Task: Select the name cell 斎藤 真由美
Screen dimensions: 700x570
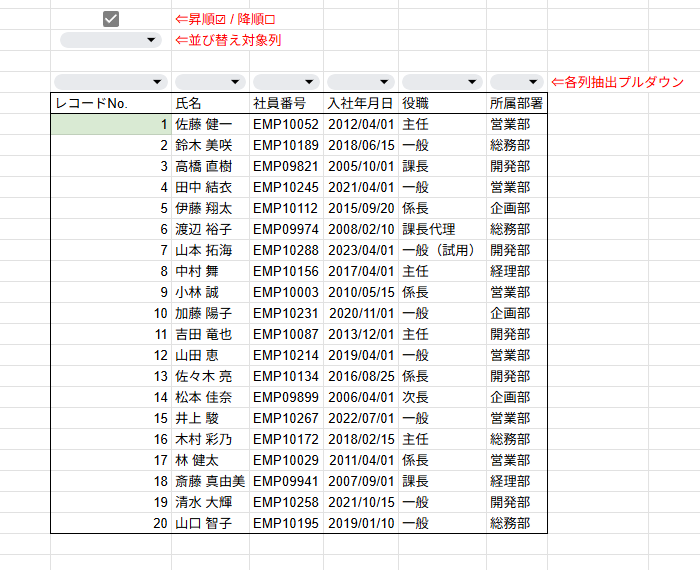Action: point(210,481)
